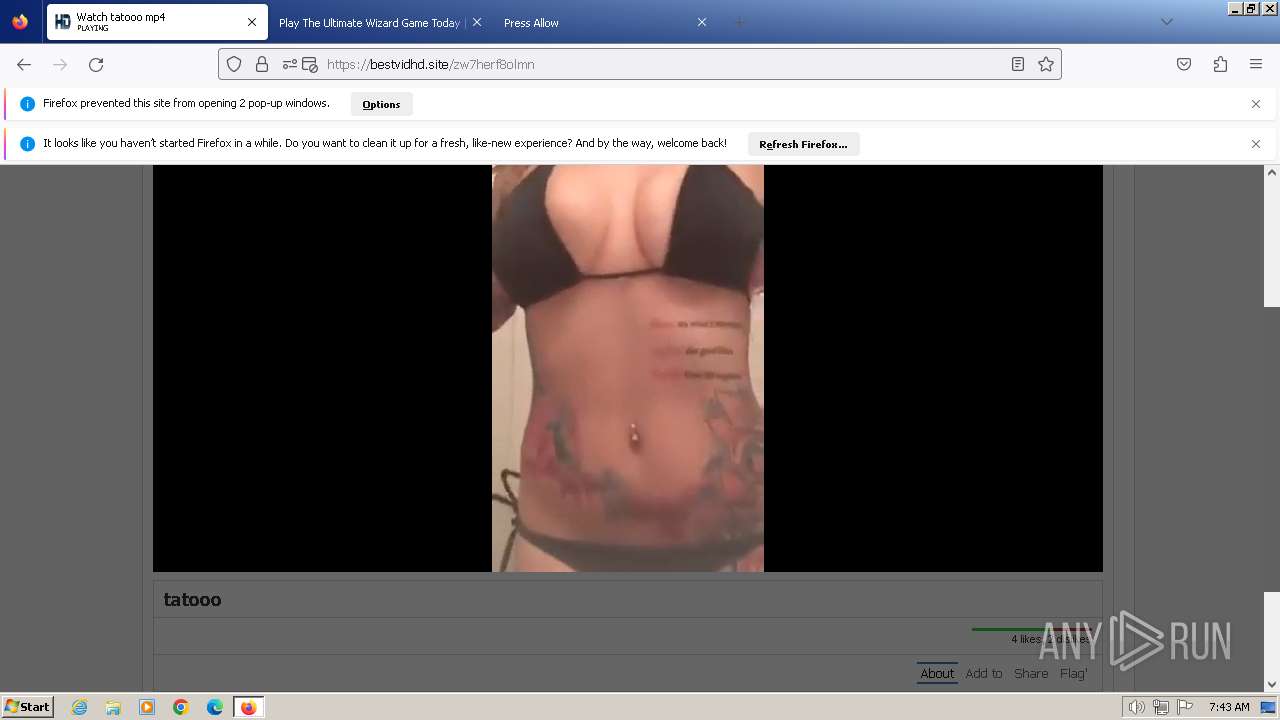Screen dimensions: 1280x720
Task: Launch Google Chrome from the taskbar
Action: (181, 707)
